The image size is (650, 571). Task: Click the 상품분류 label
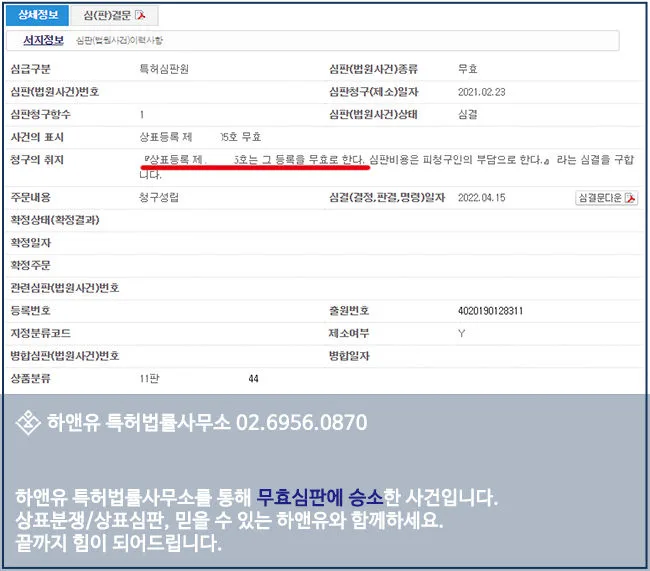pyautogui.click(x=31, y=379)
